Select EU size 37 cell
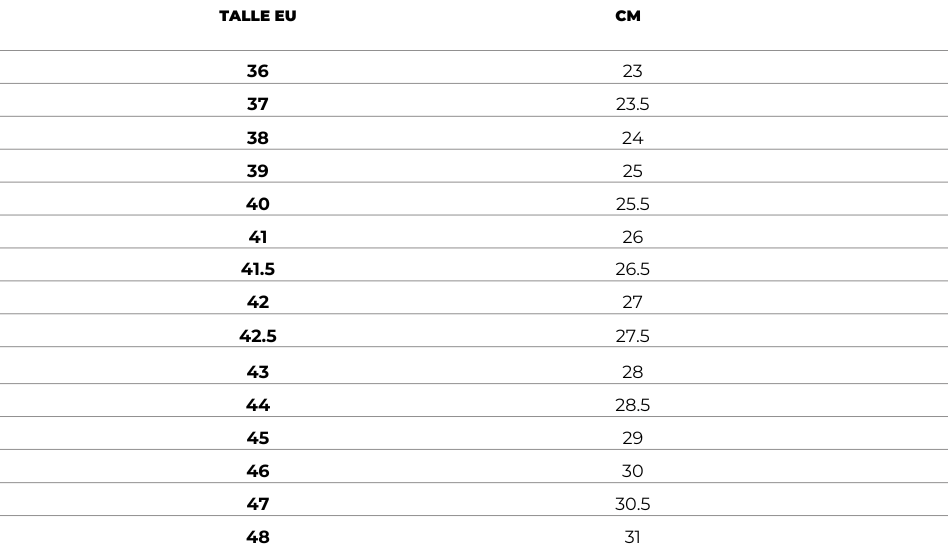948x557 pixels. click(x=258, y=104)
